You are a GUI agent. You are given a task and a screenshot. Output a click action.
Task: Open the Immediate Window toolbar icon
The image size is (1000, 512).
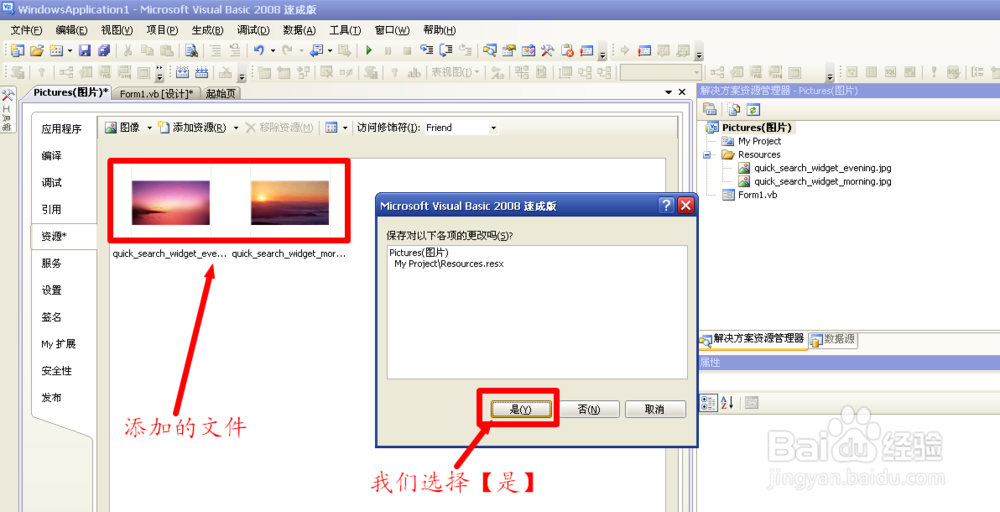(x=587, y=50)
